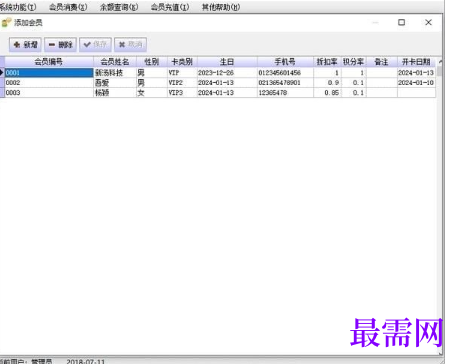Click the vertical scrollbar of the member table
This screenshot has width=462, height=364.
point(440,207)
